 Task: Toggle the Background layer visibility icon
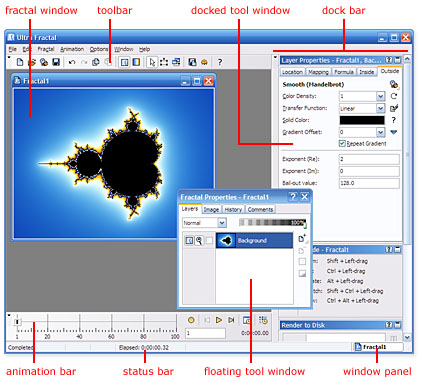(x=189, y=241)
